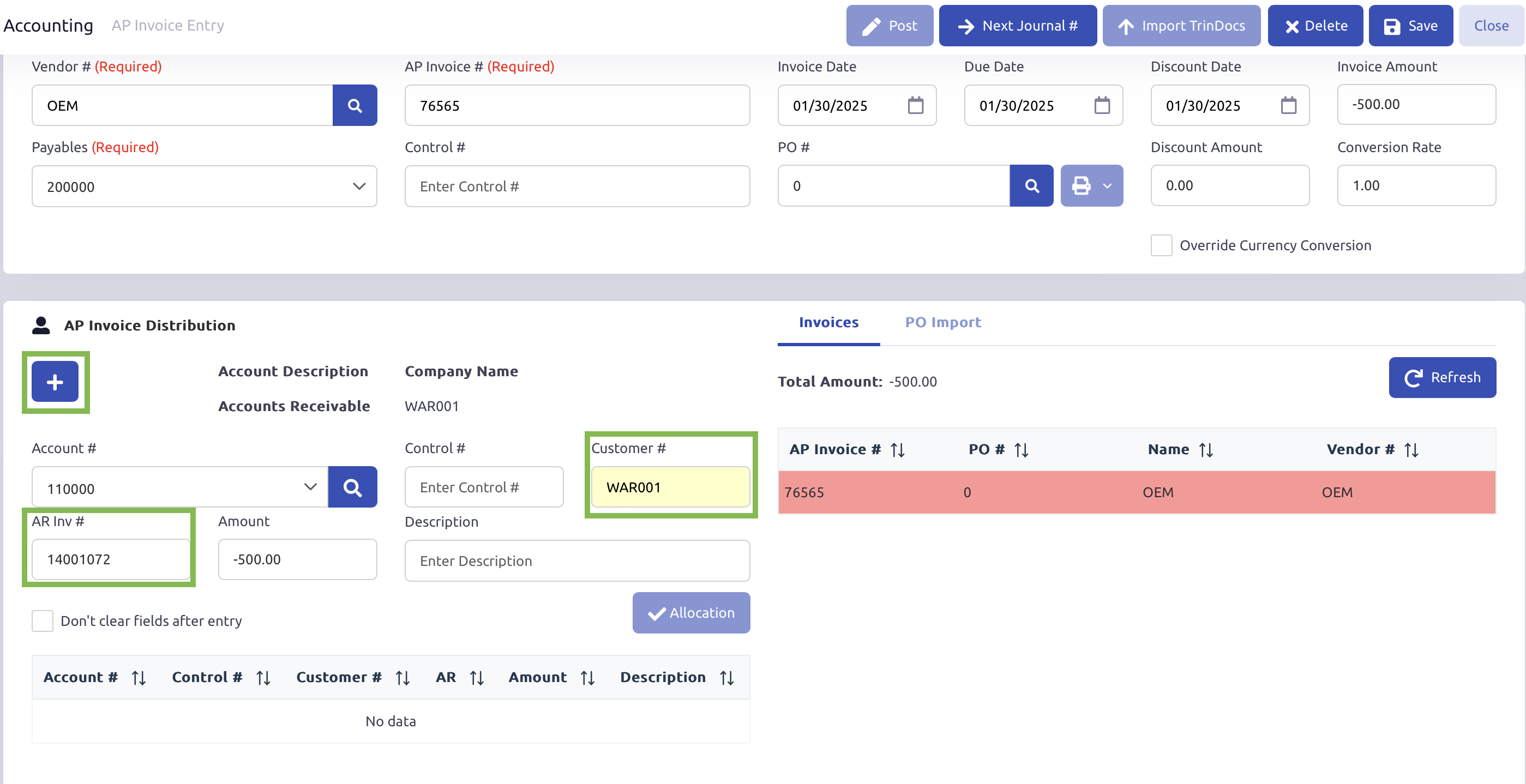Open the Due Date calendar icon
The width and height of the screenshot is (1526, 784).
1102,105
